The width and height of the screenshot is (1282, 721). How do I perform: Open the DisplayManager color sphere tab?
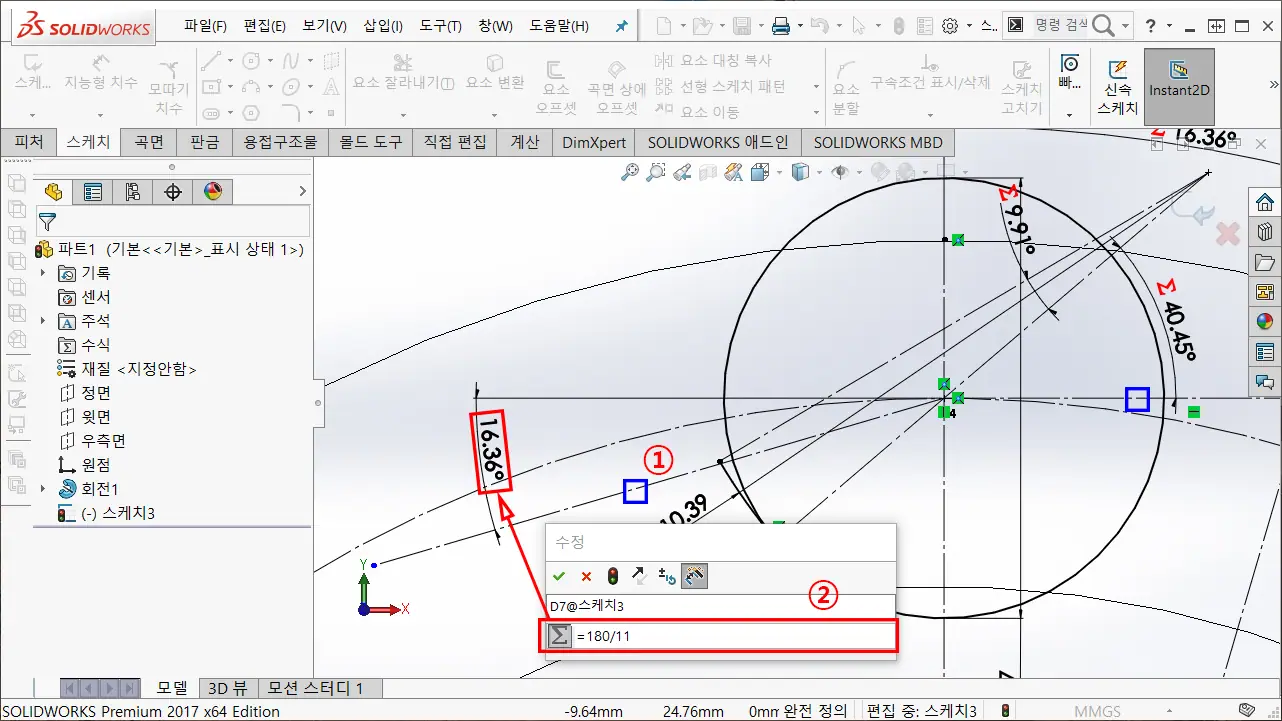point(212,191)
